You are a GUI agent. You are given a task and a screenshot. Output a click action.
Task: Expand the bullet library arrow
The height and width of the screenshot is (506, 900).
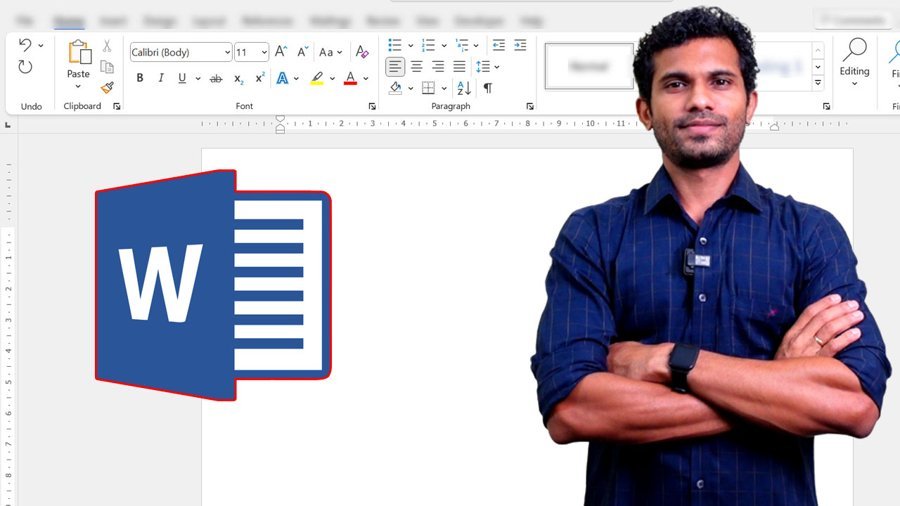410,45
